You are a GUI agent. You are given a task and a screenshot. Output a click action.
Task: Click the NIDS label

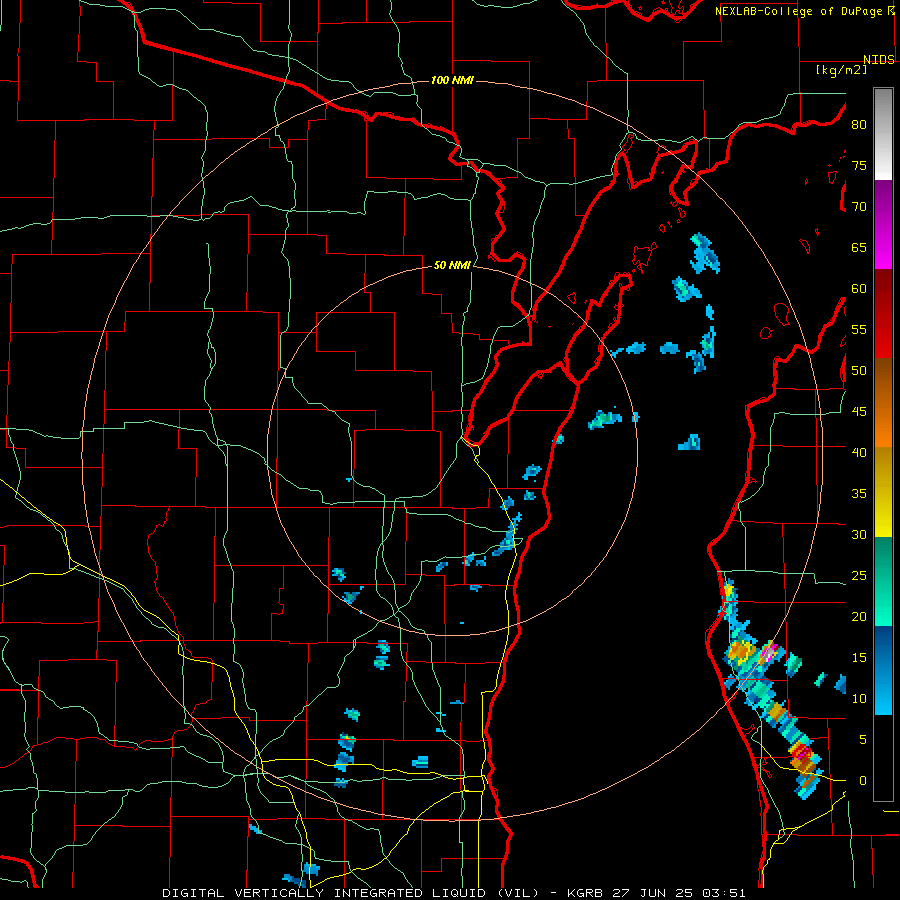click(879, 59)
